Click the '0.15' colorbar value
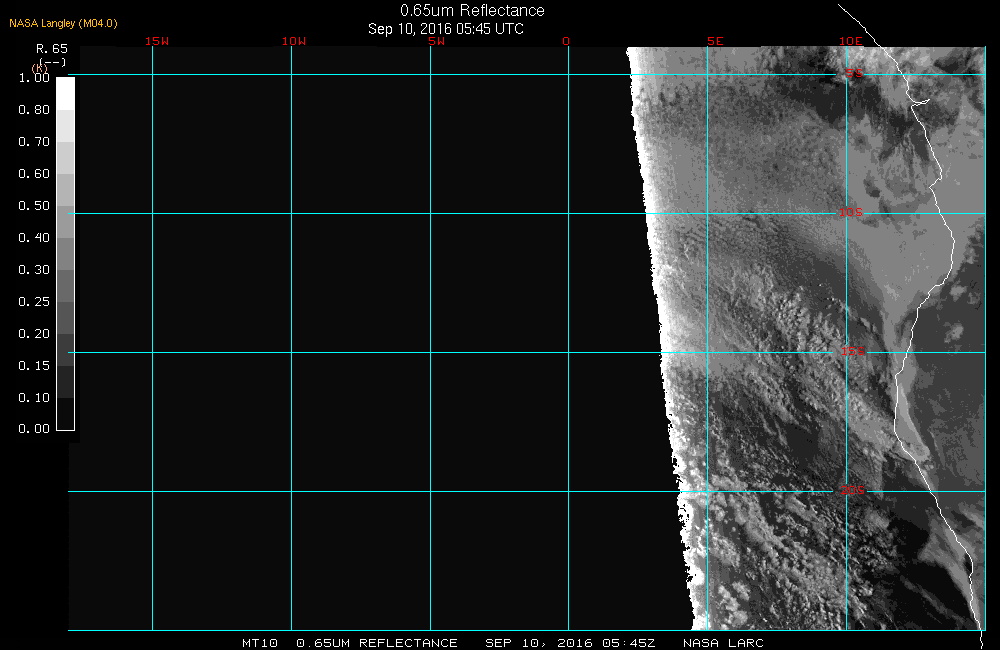1000x650 pixels. (34, 366)
